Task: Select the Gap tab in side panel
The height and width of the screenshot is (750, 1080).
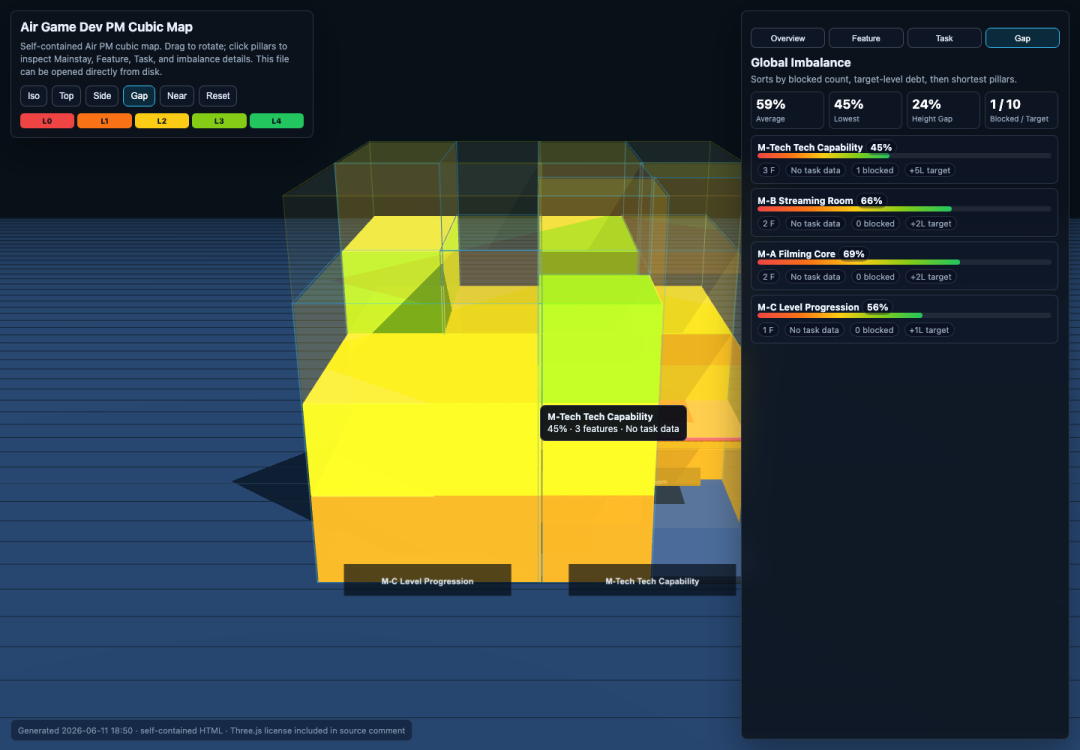Action: coord(1022,38)
